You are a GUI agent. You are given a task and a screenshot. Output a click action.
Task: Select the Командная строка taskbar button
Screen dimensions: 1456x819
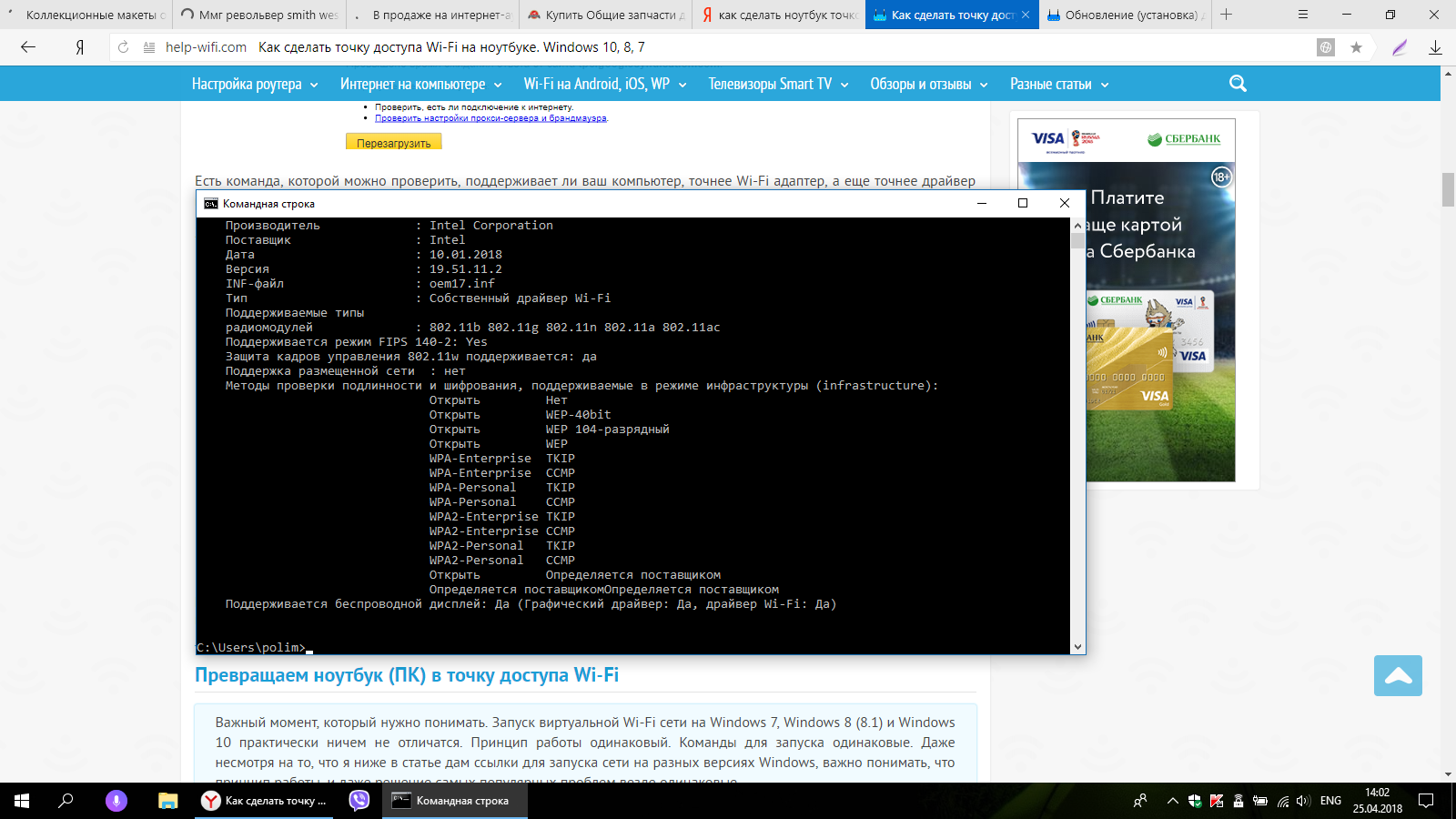point(455,801)
